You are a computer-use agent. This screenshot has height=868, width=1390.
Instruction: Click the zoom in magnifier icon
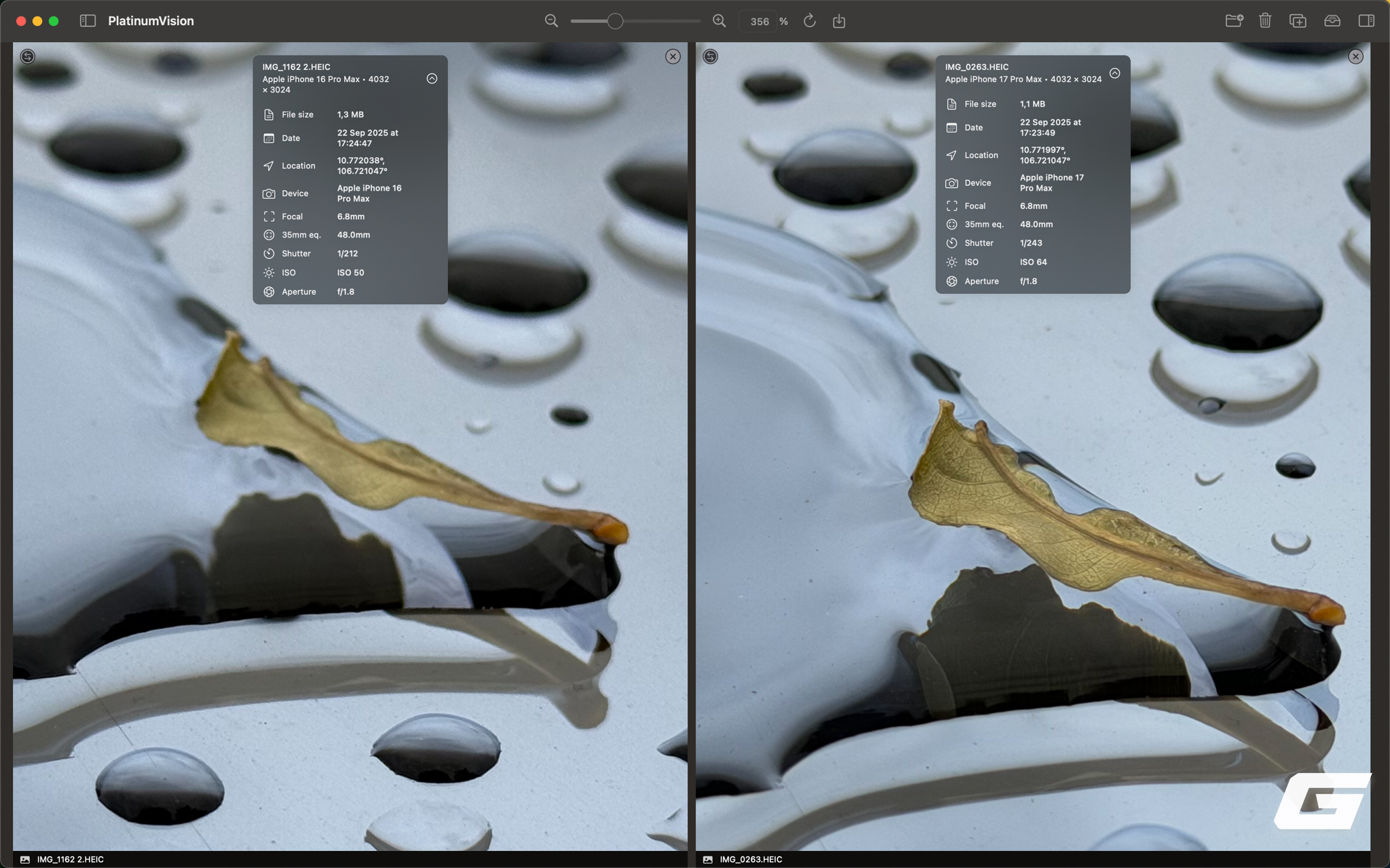[x=719, y=21]
